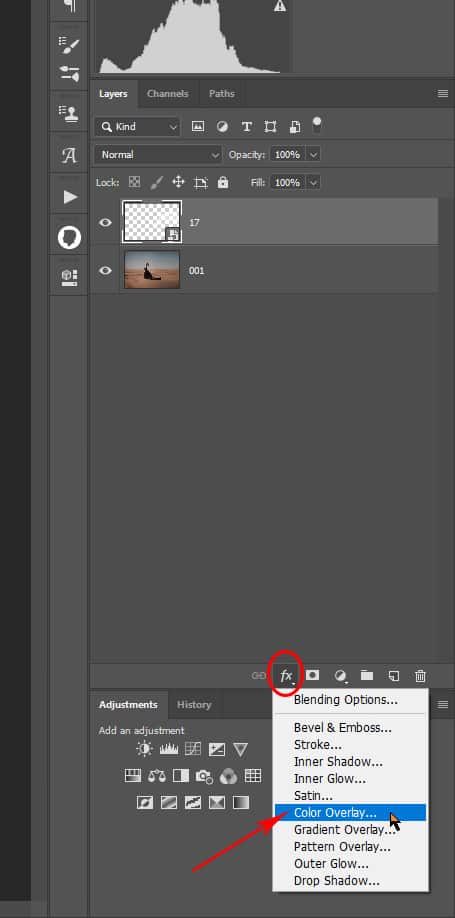Lock image pixels with brush icon

[156, 182]
